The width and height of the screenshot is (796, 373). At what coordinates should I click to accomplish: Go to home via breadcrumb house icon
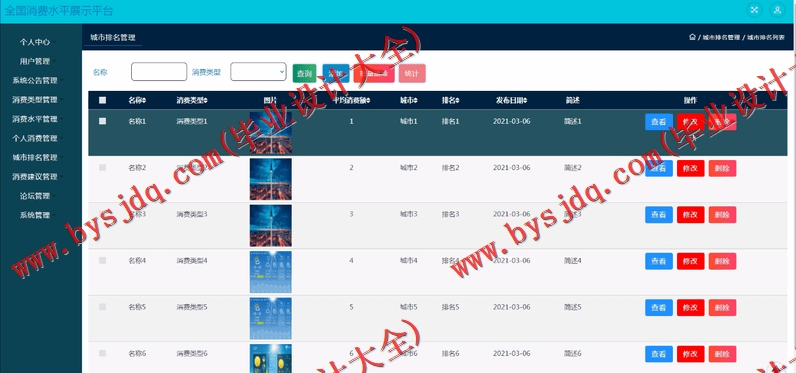pos(692,37)
